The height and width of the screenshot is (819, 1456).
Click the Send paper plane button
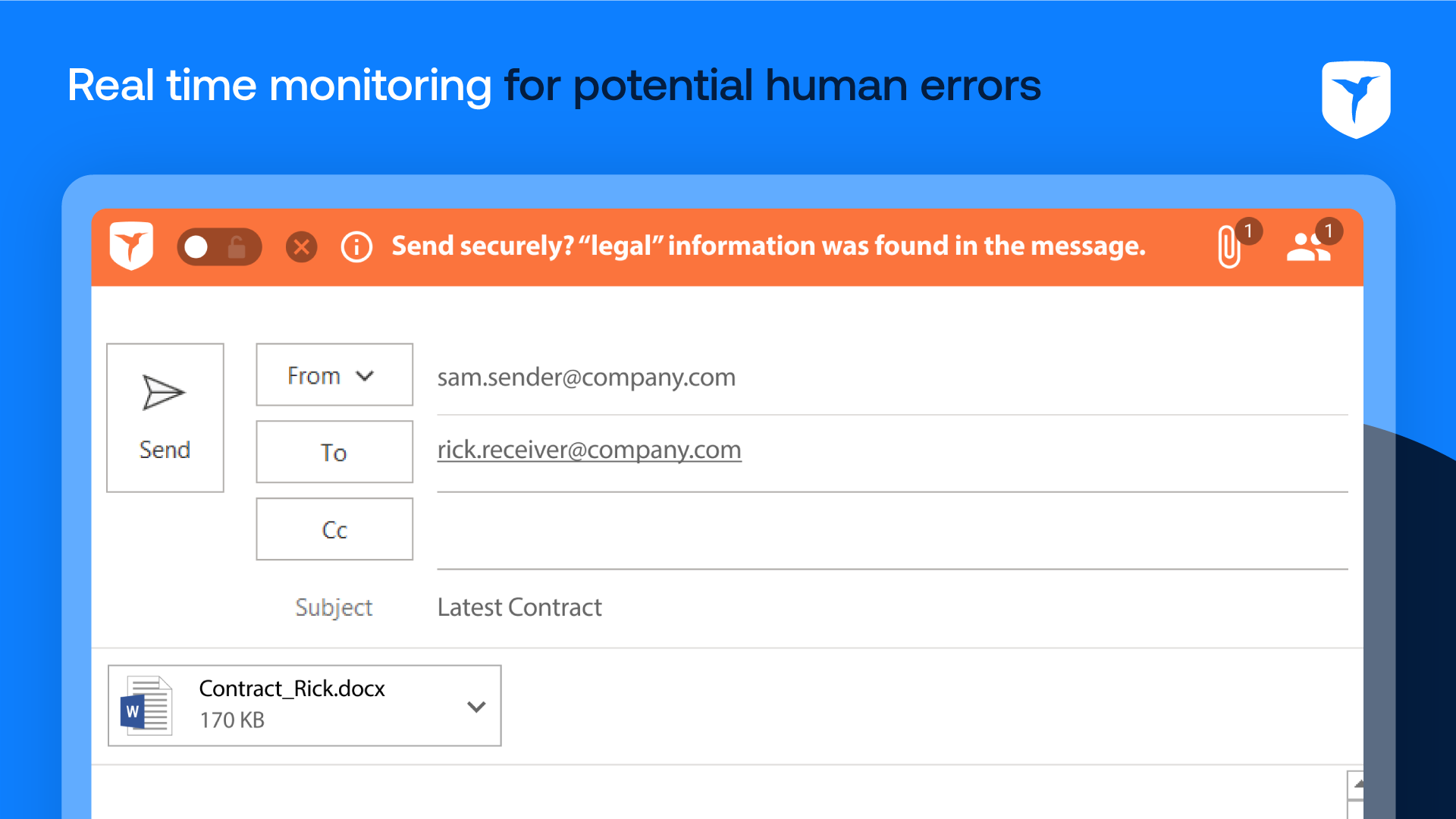pos(165,417)
